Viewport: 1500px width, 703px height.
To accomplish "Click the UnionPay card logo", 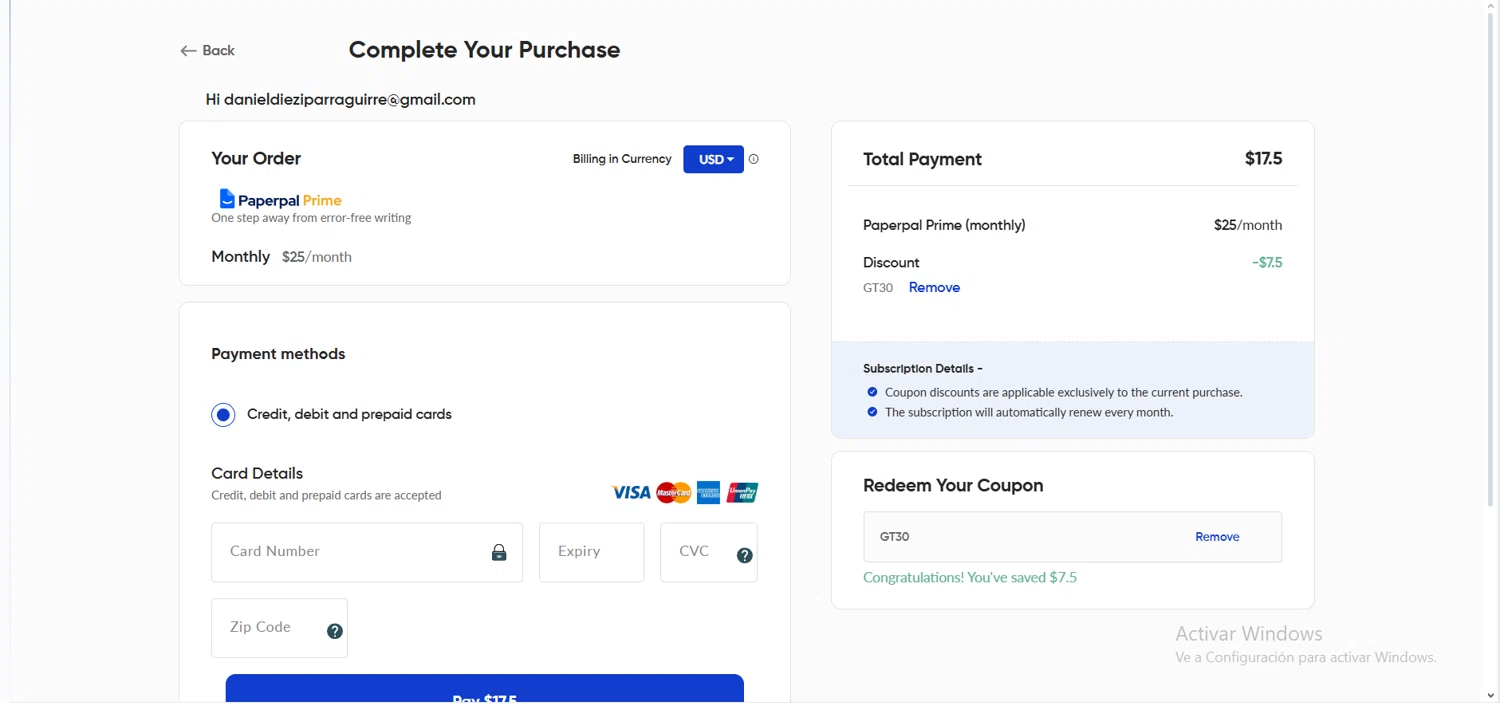I will (742, 492).
